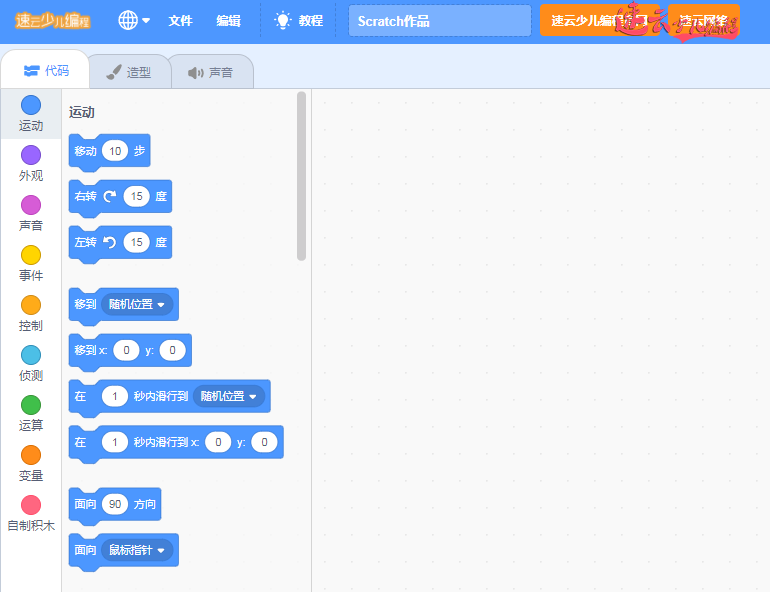
Task: Click the Scratch作品 project title field
Action: [439, 20]
